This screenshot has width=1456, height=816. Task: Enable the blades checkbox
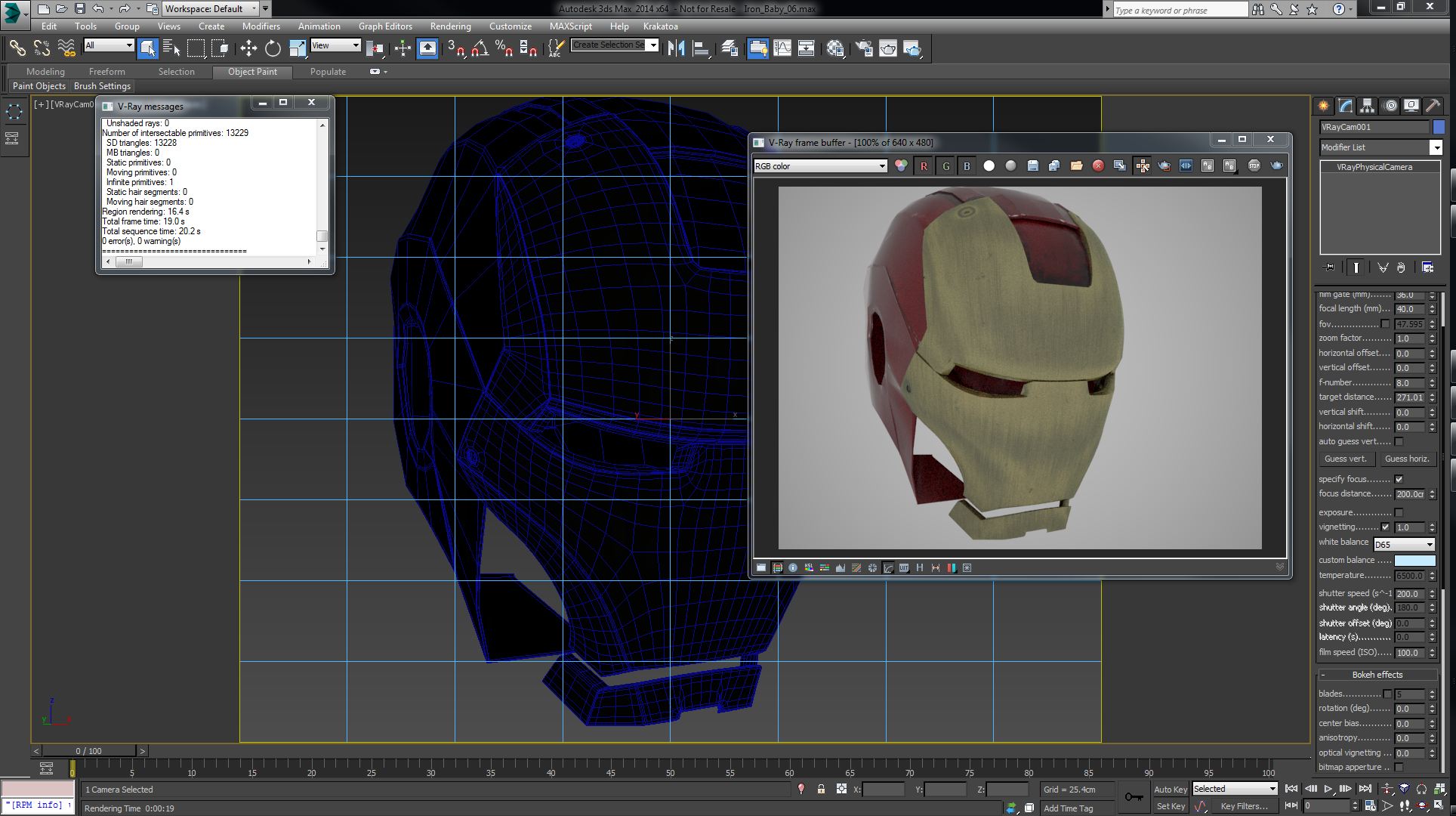(x=1387, y=694)
